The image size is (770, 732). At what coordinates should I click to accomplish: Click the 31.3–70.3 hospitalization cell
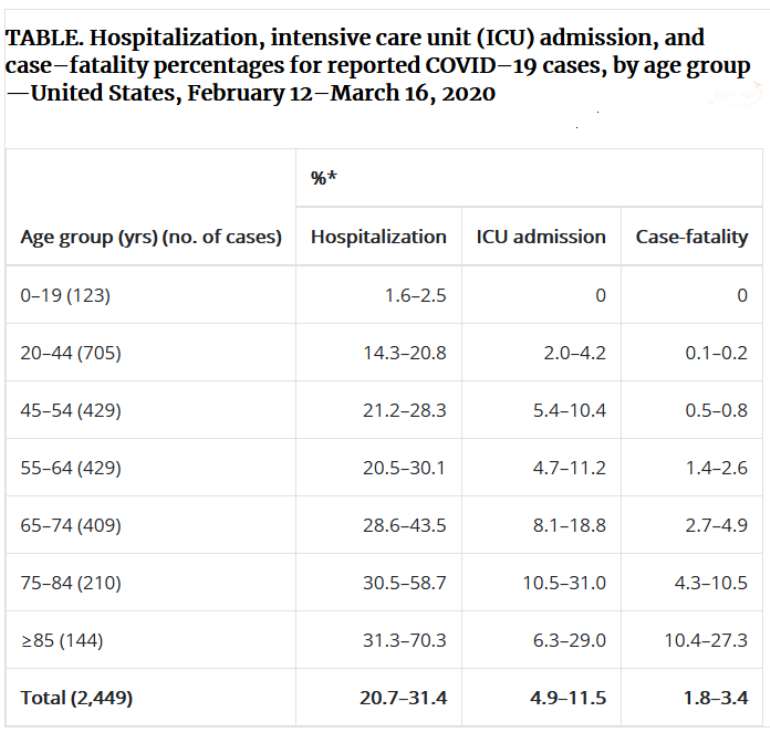coord(405,640)
